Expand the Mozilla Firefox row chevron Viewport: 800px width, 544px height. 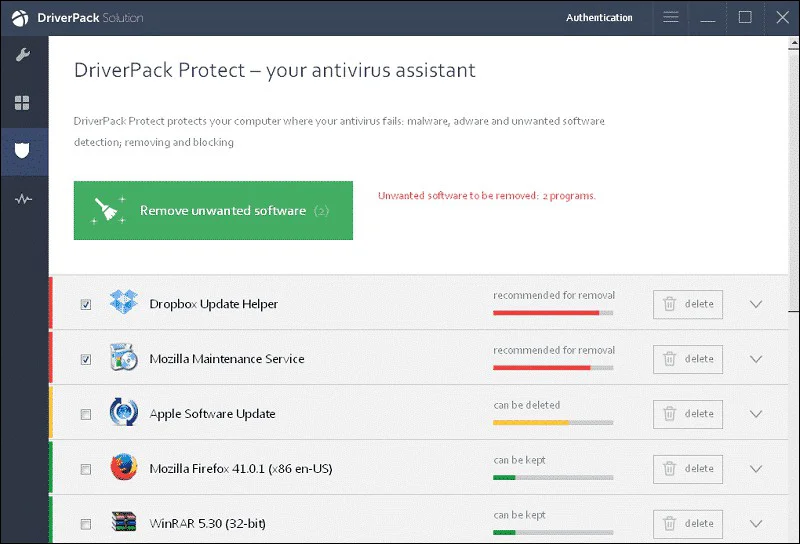pyautogui.click(x=755, y=469)
